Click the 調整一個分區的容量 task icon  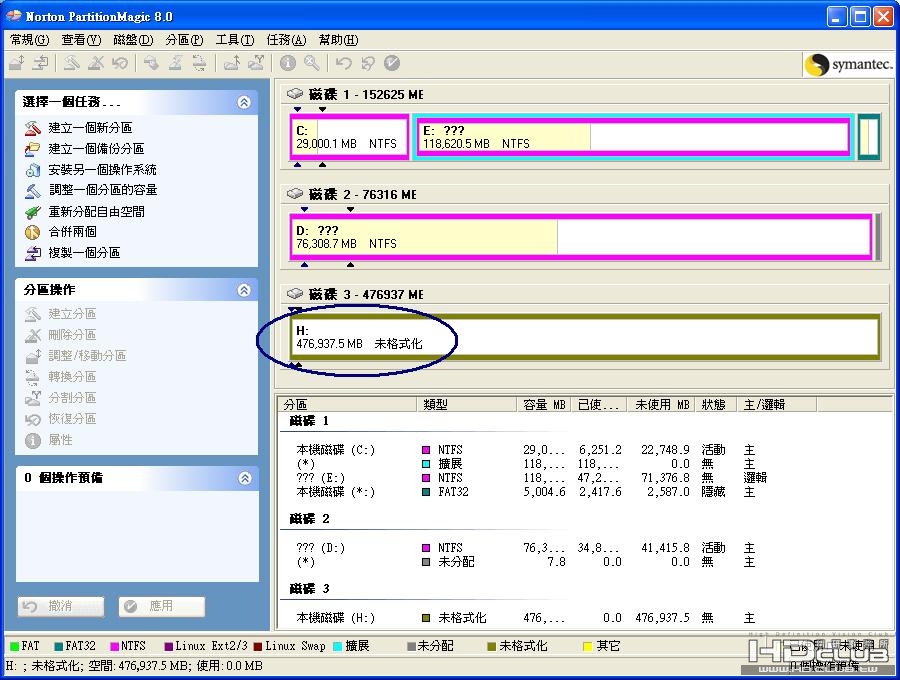point(33,190)
